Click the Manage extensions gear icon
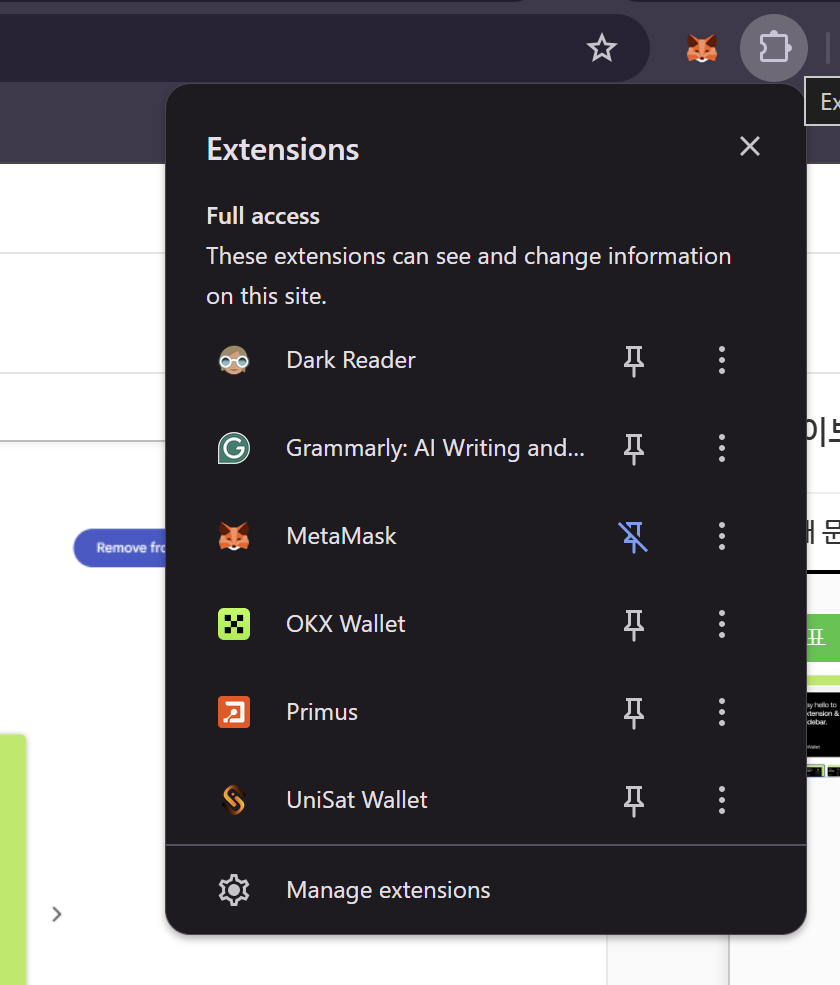Screen dimensions: 840x985 234,890
